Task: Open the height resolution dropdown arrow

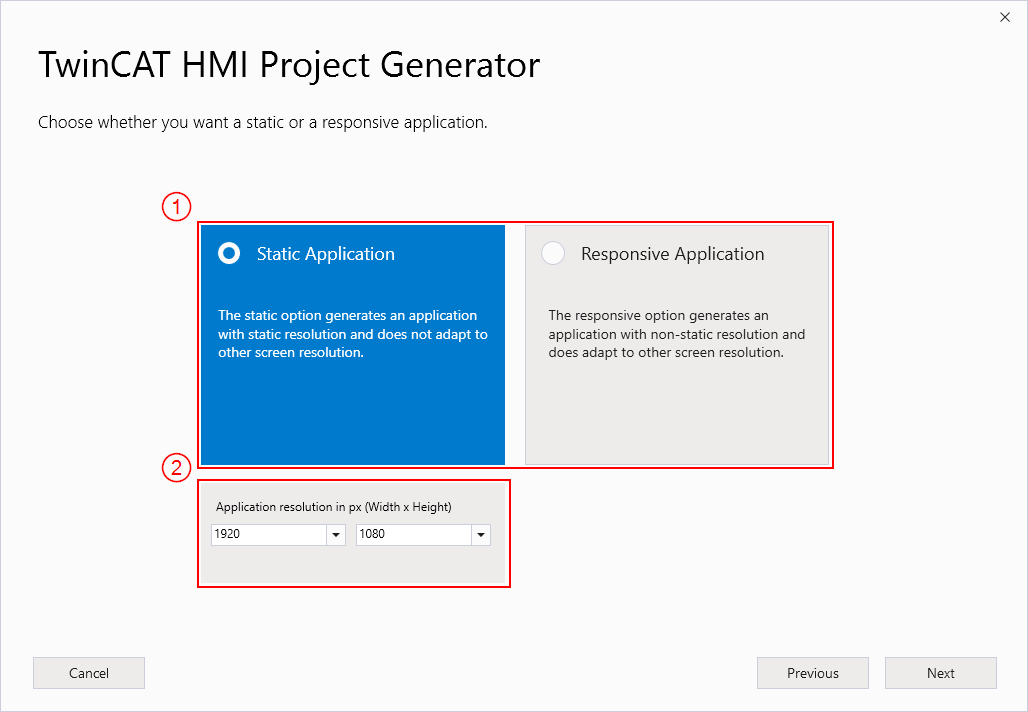Action: coord(481,535)
